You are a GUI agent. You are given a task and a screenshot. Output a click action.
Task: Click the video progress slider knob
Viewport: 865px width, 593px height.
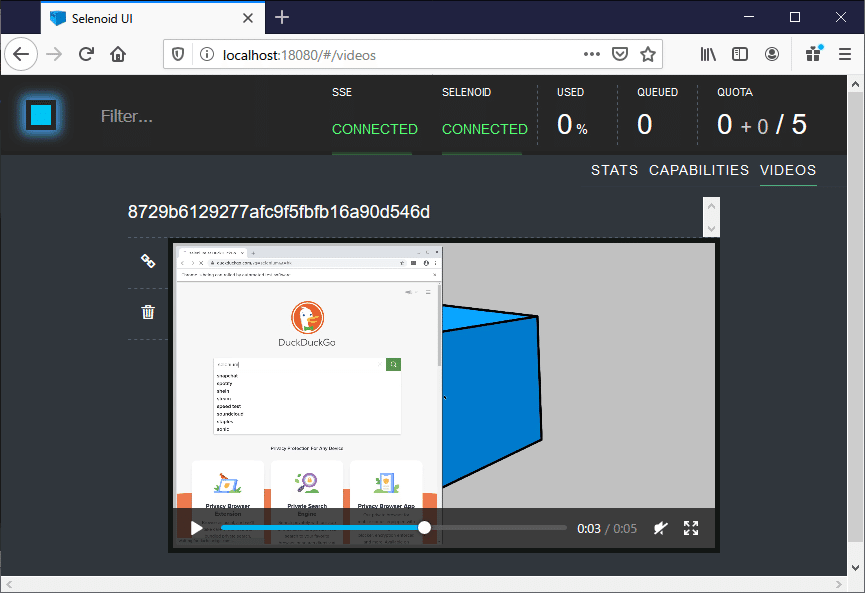pyautogui.click(x=424, y=528)
